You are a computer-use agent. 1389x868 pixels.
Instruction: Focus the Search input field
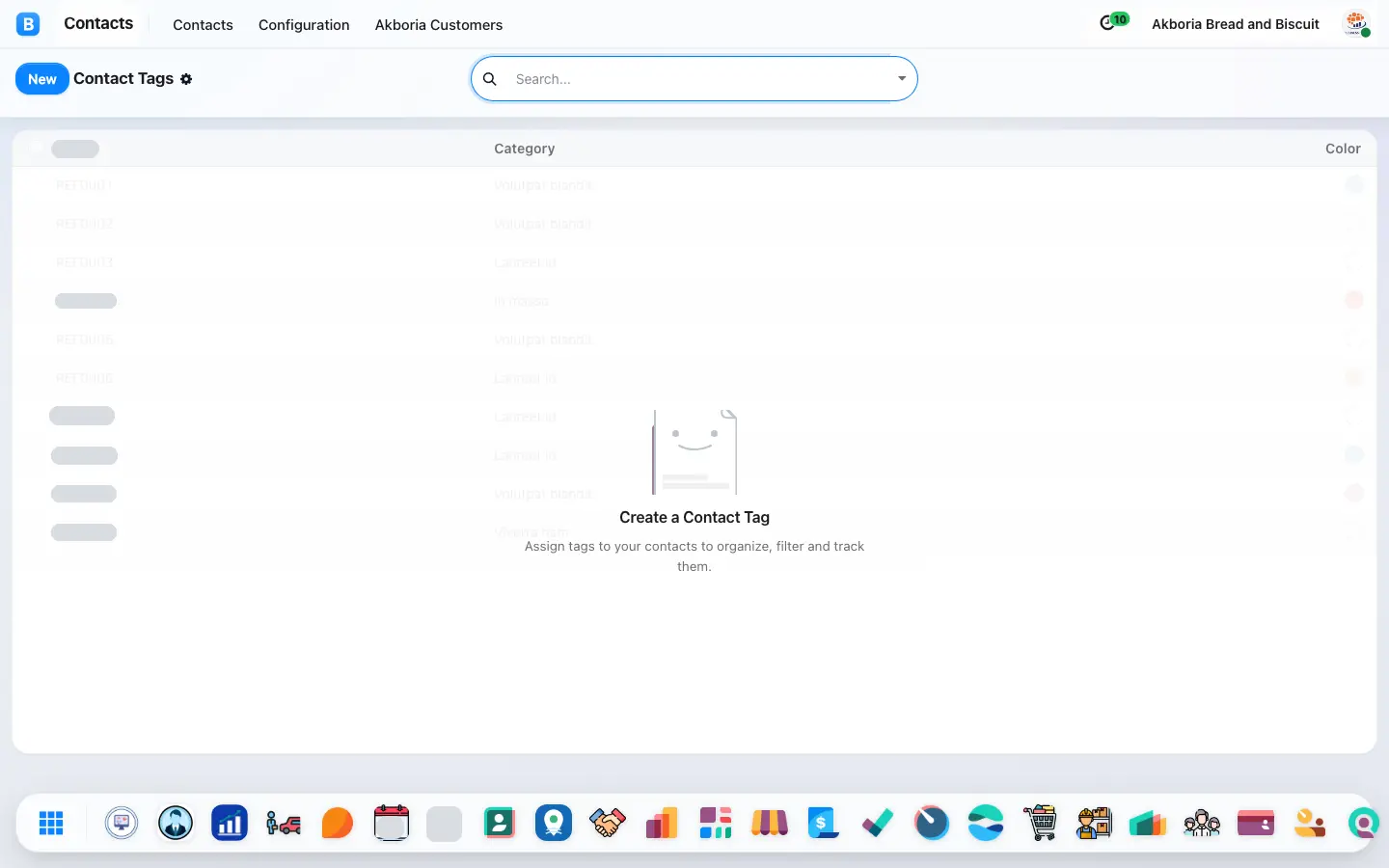699,79
